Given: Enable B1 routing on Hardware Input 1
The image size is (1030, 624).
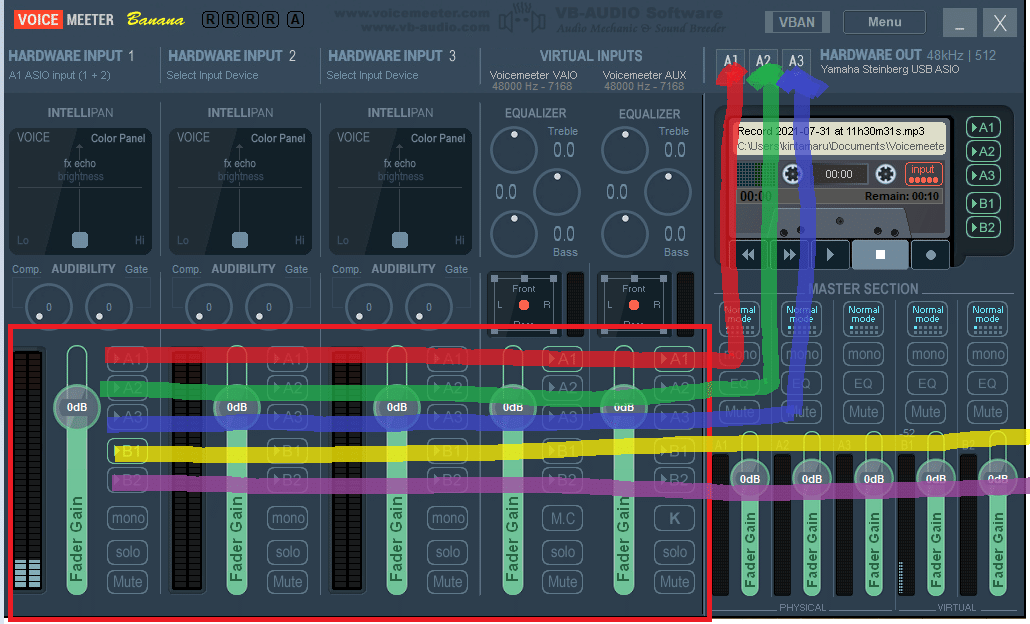Looking at the screenshot, I should coord(127,451).
